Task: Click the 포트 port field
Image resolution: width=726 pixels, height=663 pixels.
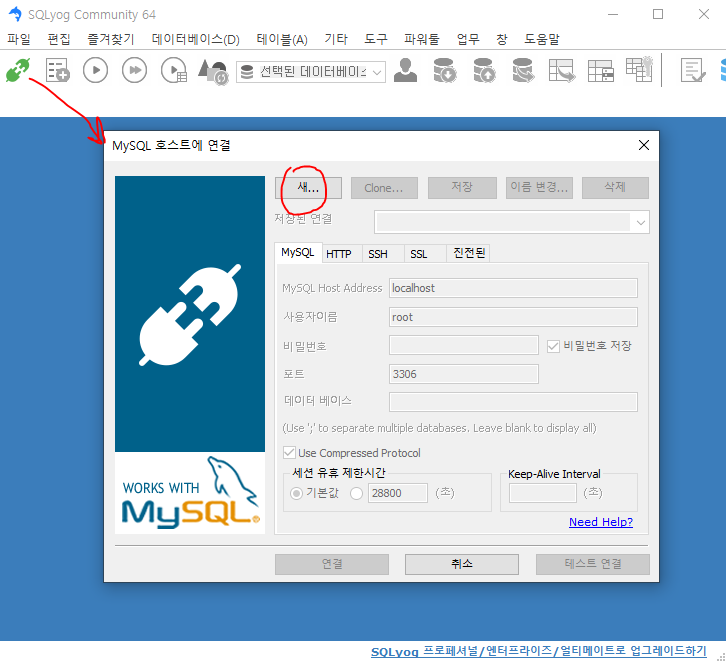Action: 463,374
